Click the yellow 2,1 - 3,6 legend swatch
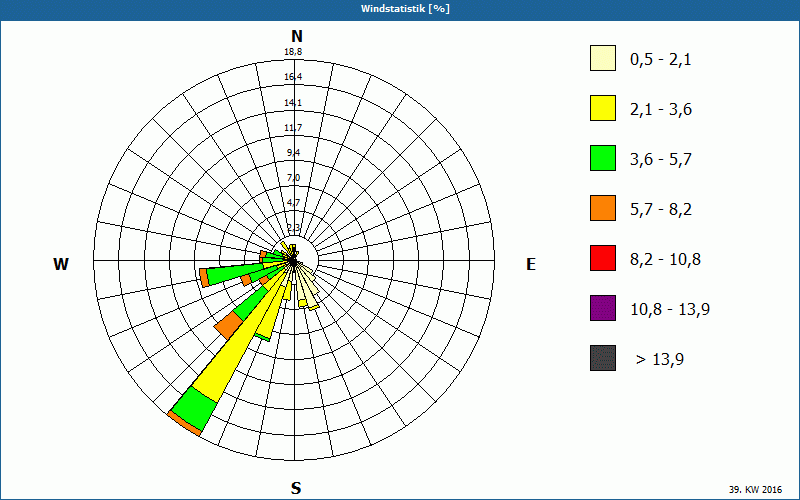The image size is (800, 500). 603,108
